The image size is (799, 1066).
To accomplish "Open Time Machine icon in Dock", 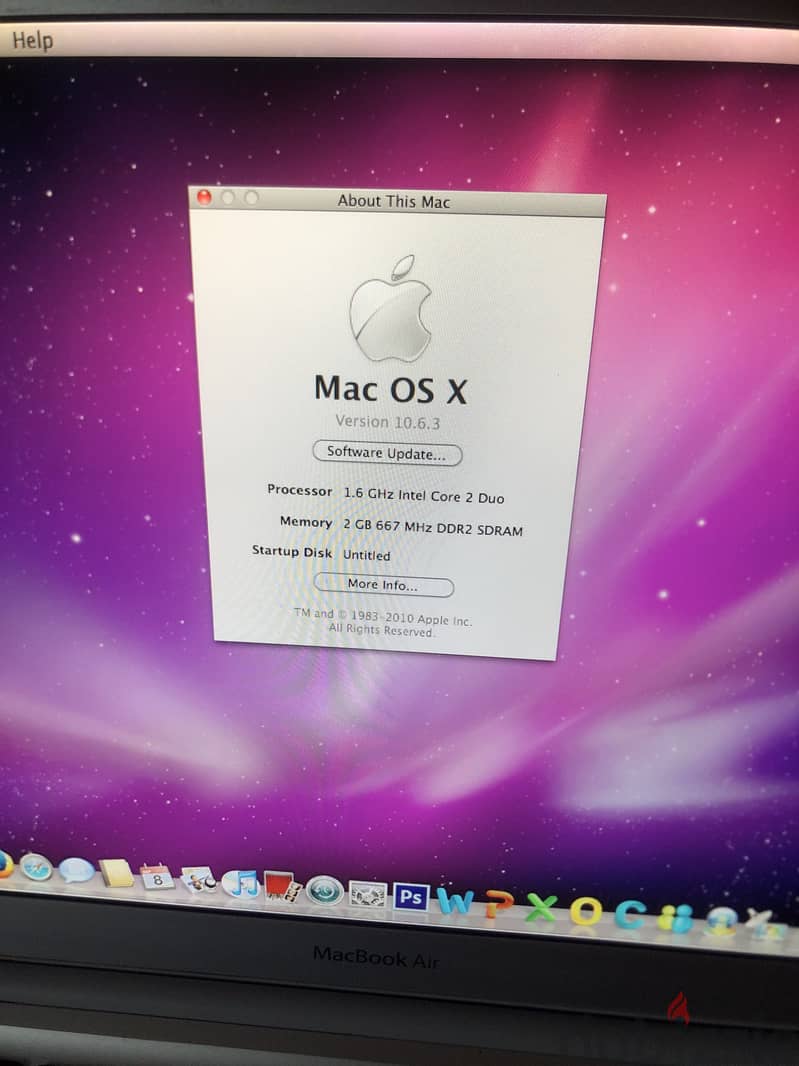I will coord(324,891).
